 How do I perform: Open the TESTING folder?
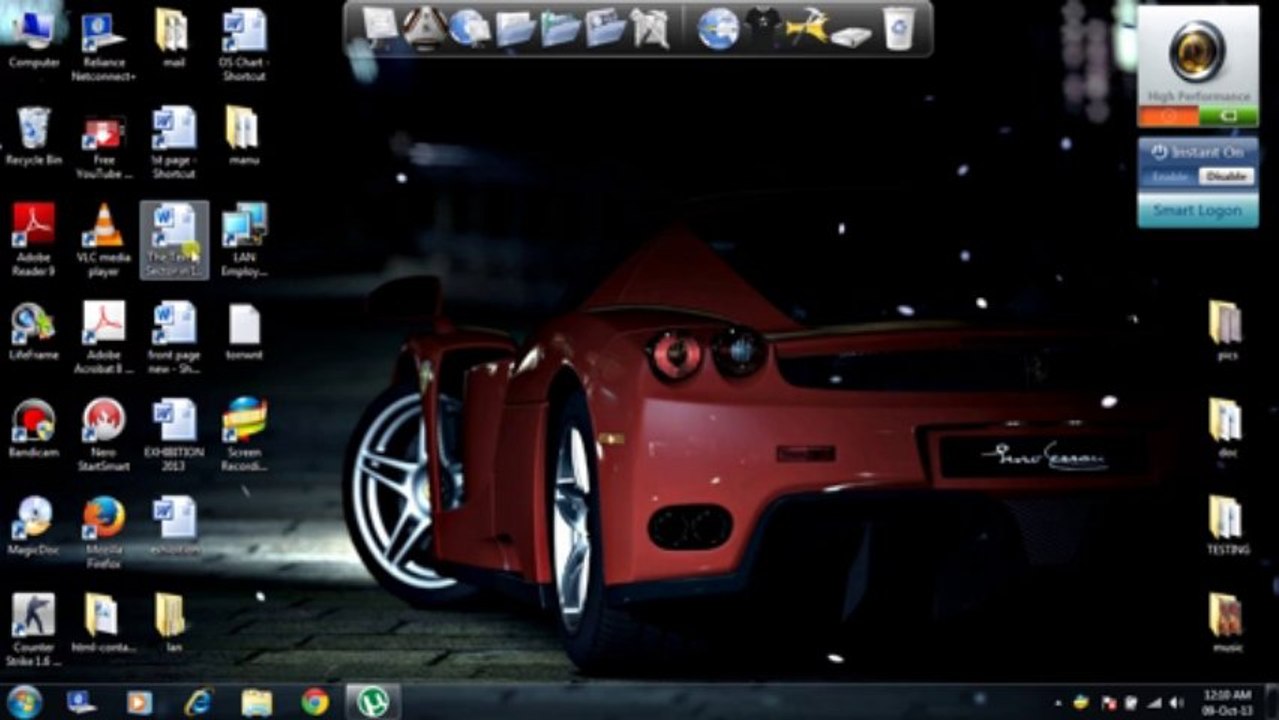[1226, 525]
